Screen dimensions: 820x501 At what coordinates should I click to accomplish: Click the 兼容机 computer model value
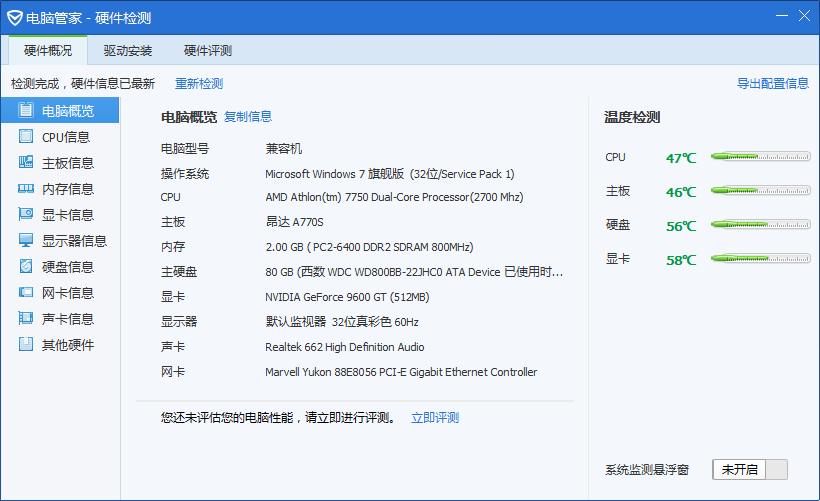pos(283,149)
